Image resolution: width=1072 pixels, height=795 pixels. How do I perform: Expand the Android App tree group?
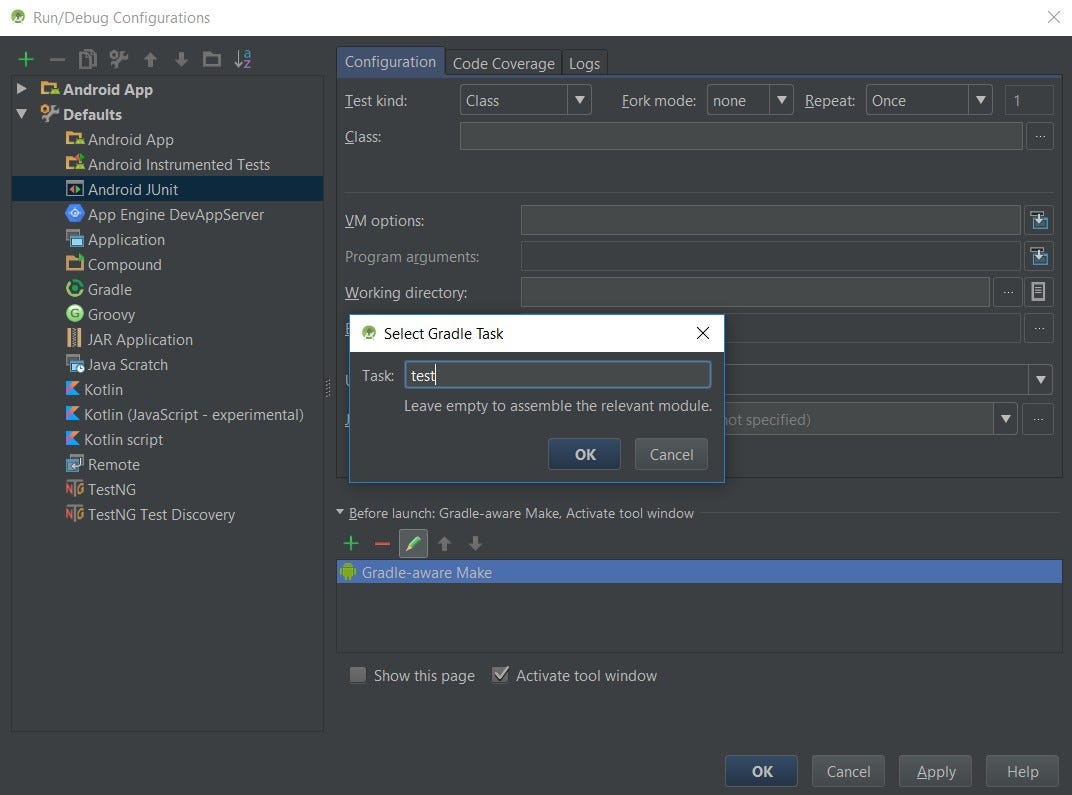(x=22, y=89)
